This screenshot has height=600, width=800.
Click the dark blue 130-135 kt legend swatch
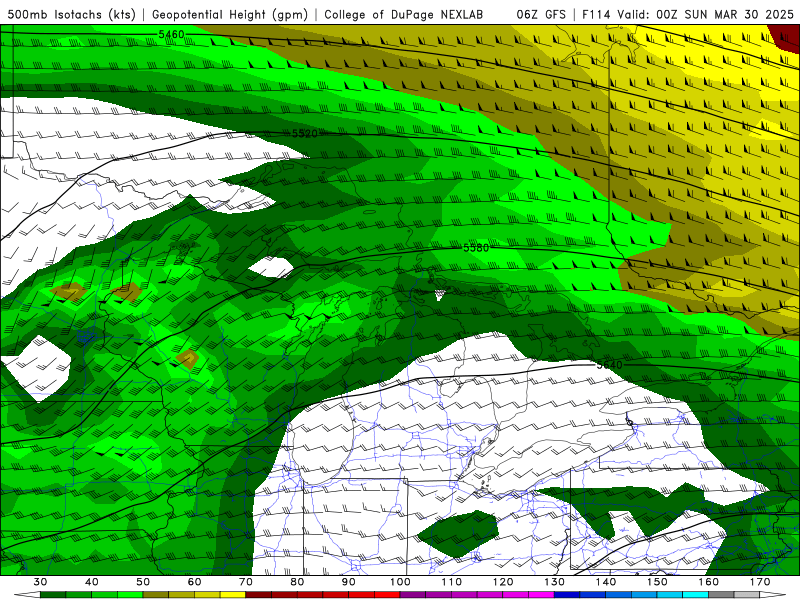[567, 595]
